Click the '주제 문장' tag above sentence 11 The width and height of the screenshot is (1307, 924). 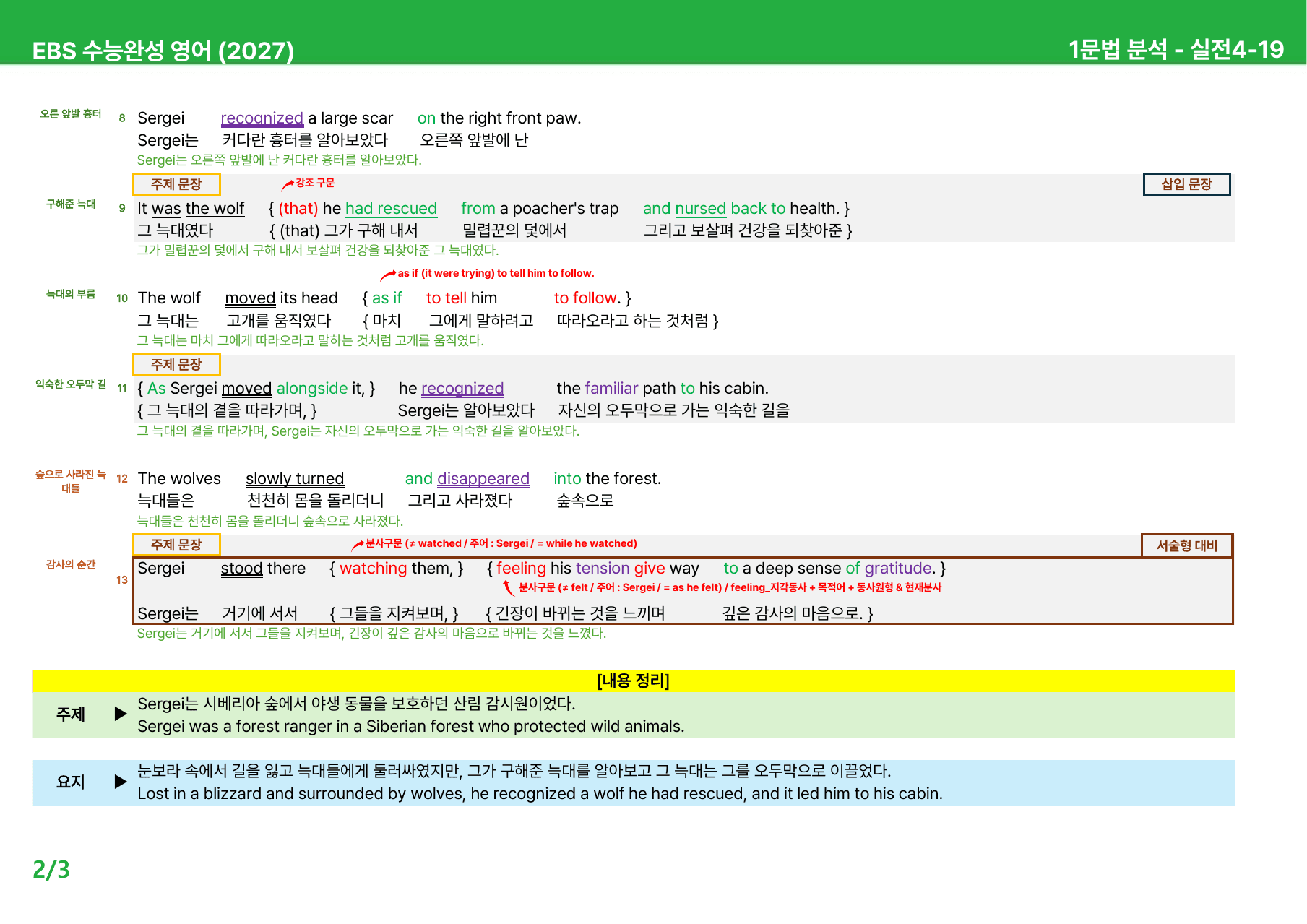coord(176,365)
